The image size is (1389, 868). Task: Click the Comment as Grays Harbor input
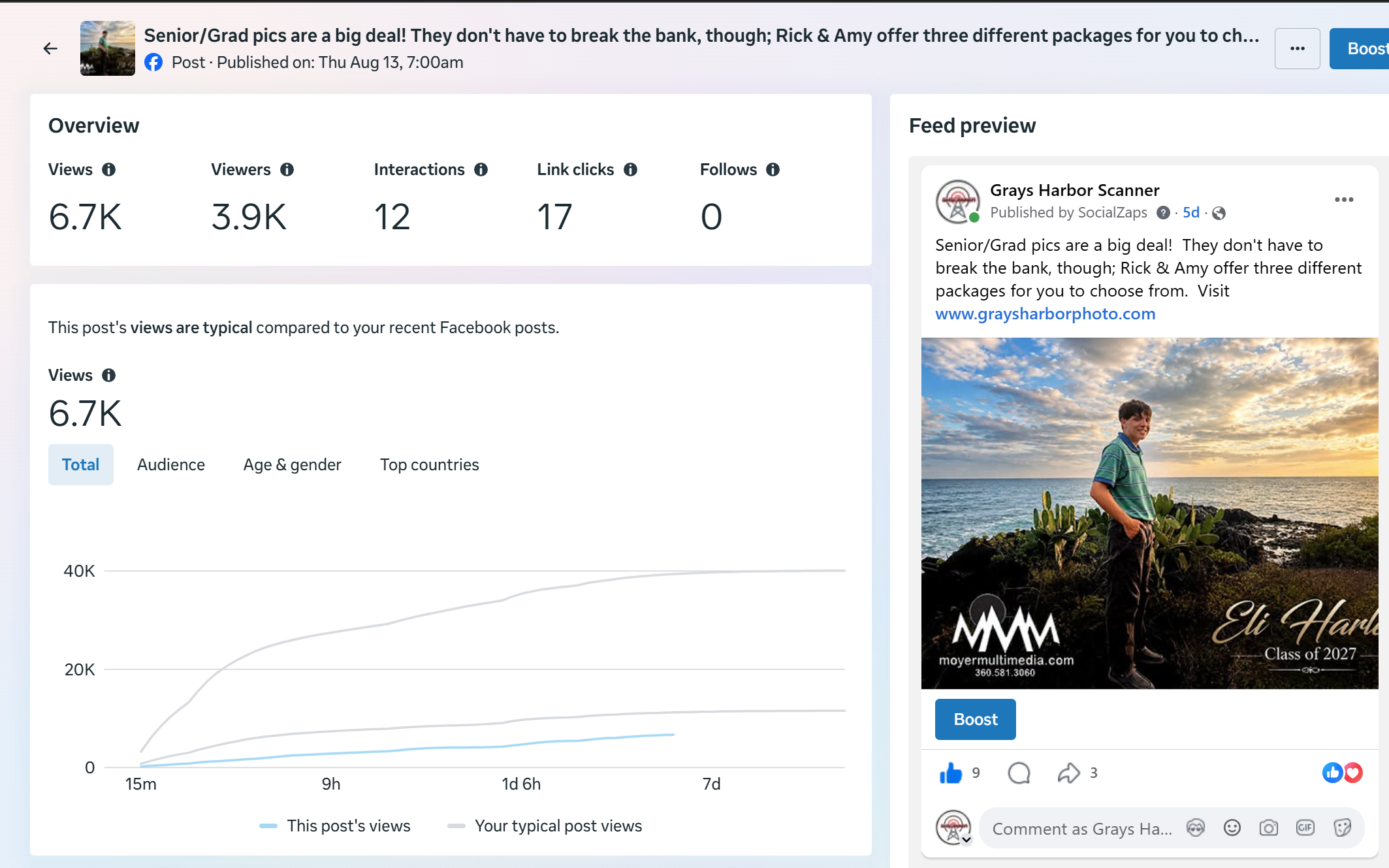(1082, 829)
